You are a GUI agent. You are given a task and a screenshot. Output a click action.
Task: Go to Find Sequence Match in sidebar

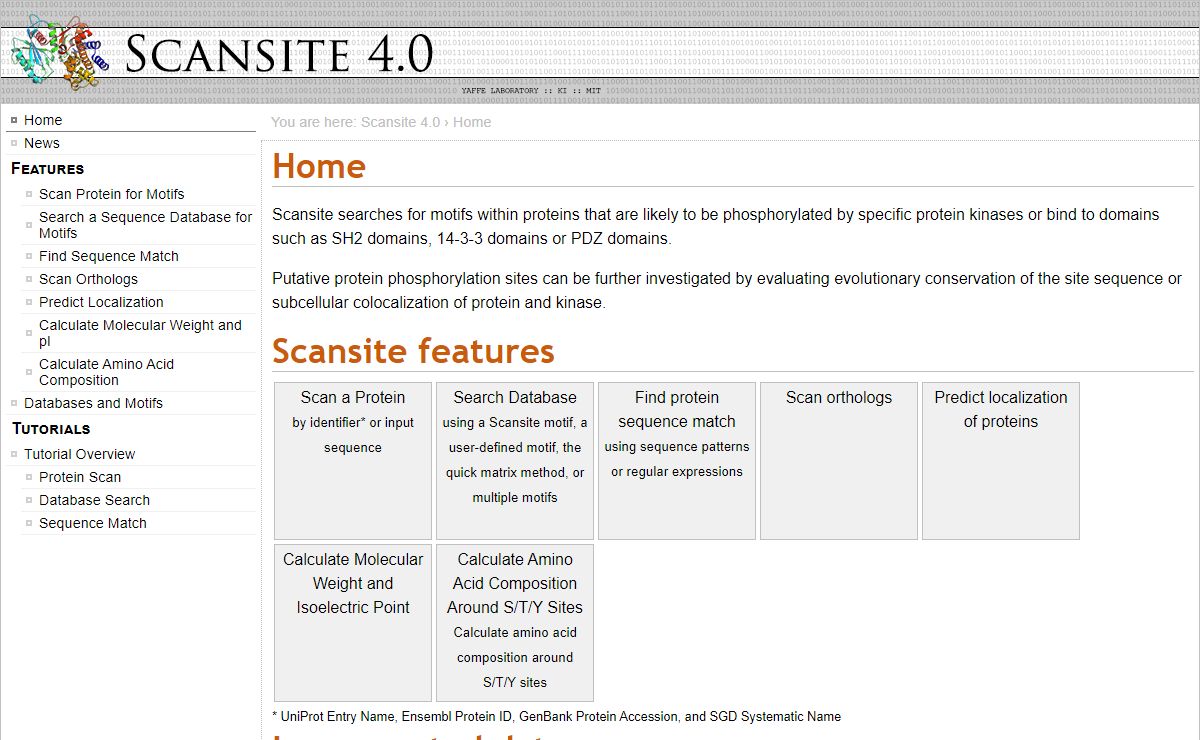click(109, 256)
